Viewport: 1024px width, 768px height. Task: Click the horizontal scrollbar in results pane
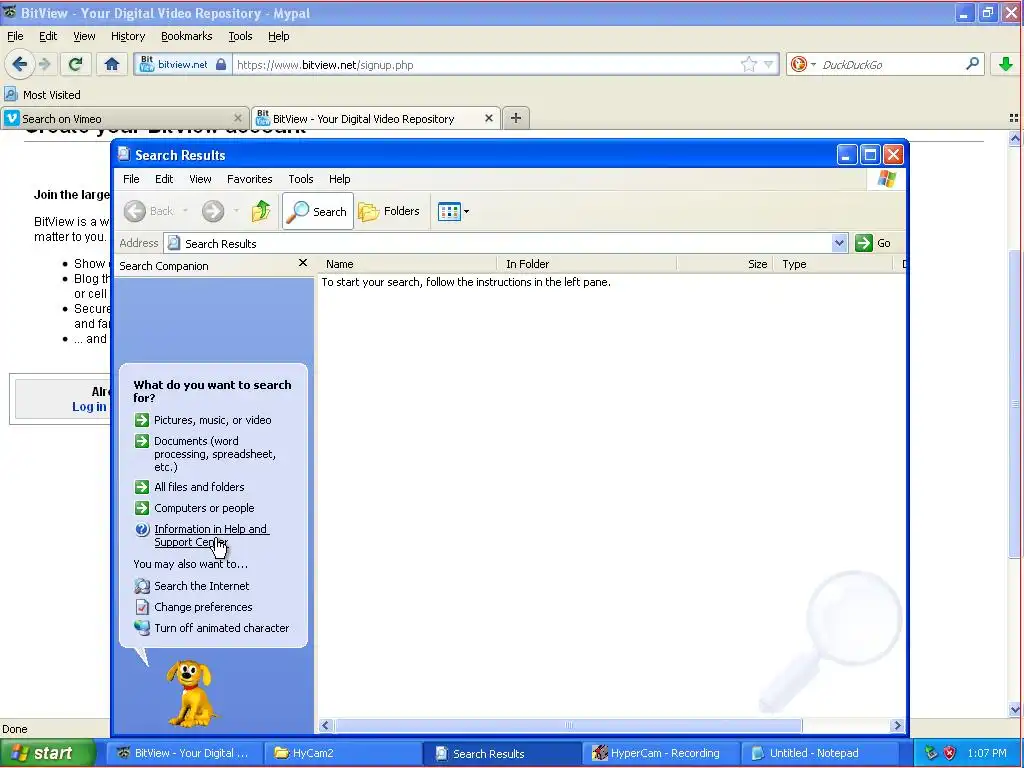[x=568, y=725]
